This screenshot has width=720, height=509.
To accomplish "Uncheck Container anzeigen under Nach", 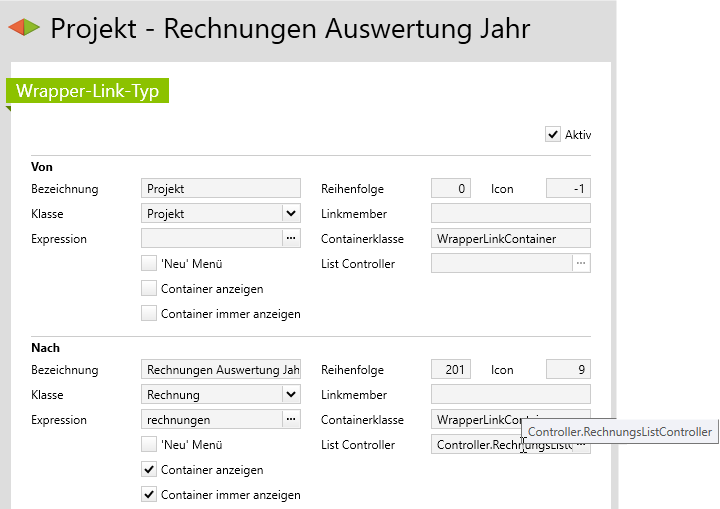I will [149, 470].
